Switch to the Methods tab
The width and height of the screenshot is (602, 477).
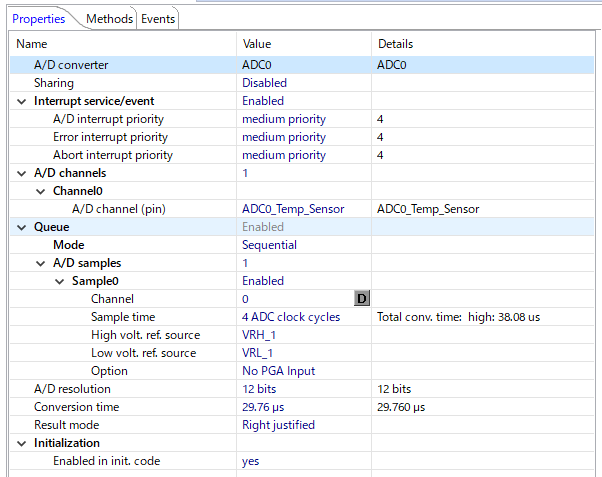pyautogui.click(x=109, y=19)
